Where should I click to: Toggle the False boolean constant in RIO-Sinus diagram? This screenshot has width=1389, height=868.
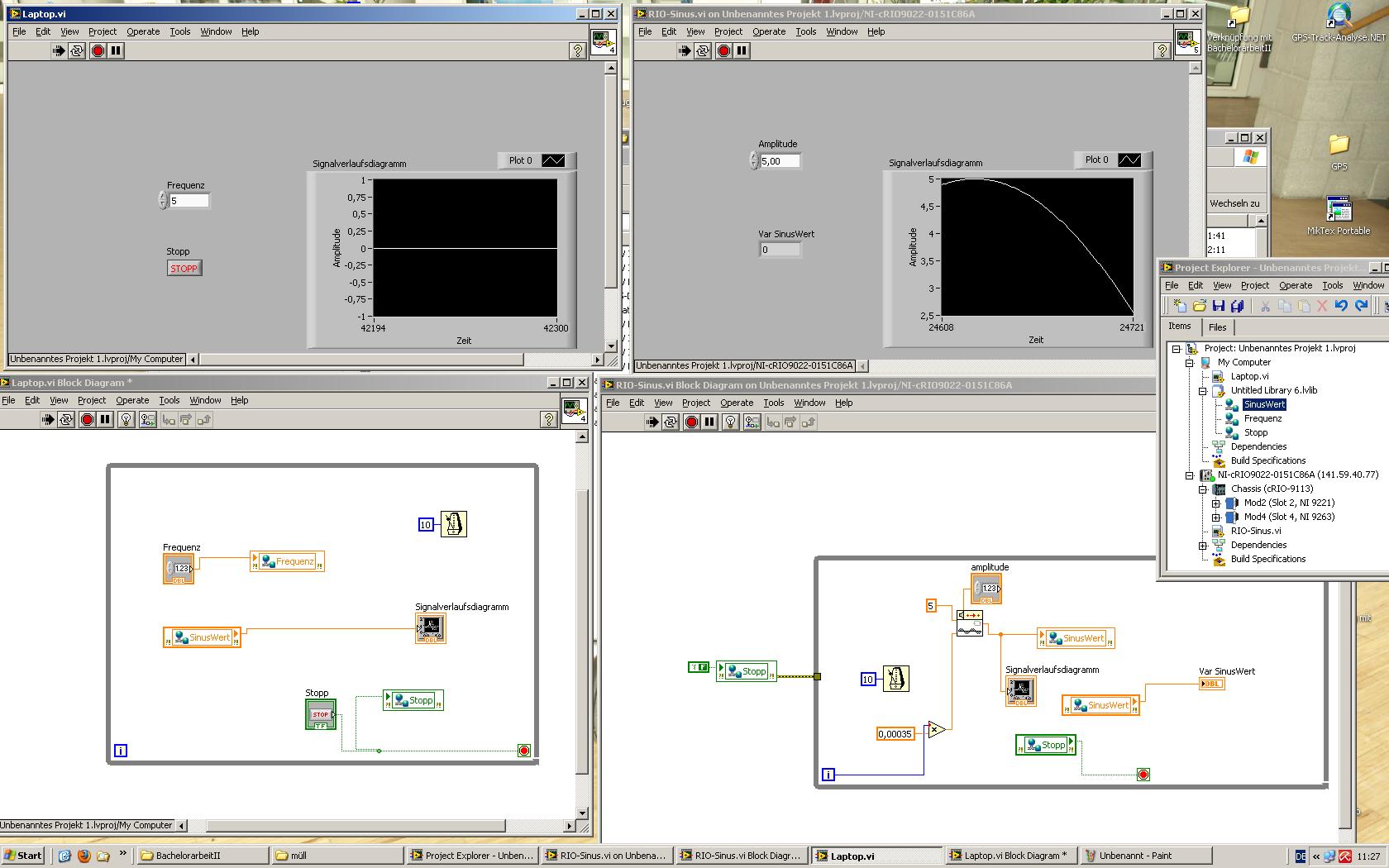click(699, 667)
